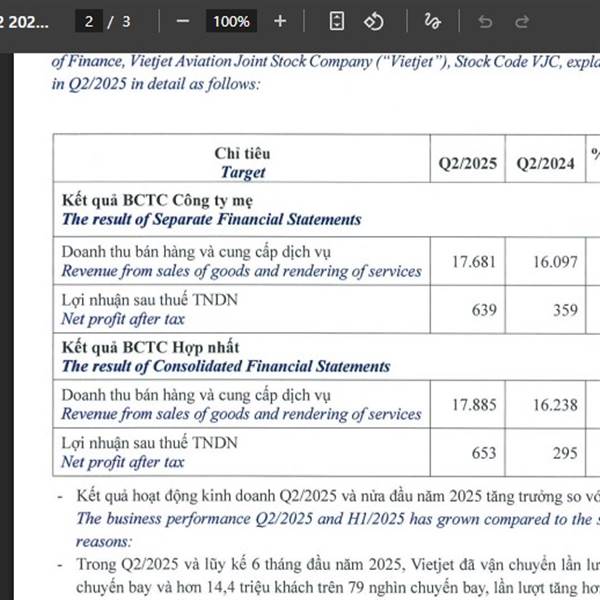
Task: Click 'Kết quả BCTC Hợp nhất' heading
Action: click(150, 347)
